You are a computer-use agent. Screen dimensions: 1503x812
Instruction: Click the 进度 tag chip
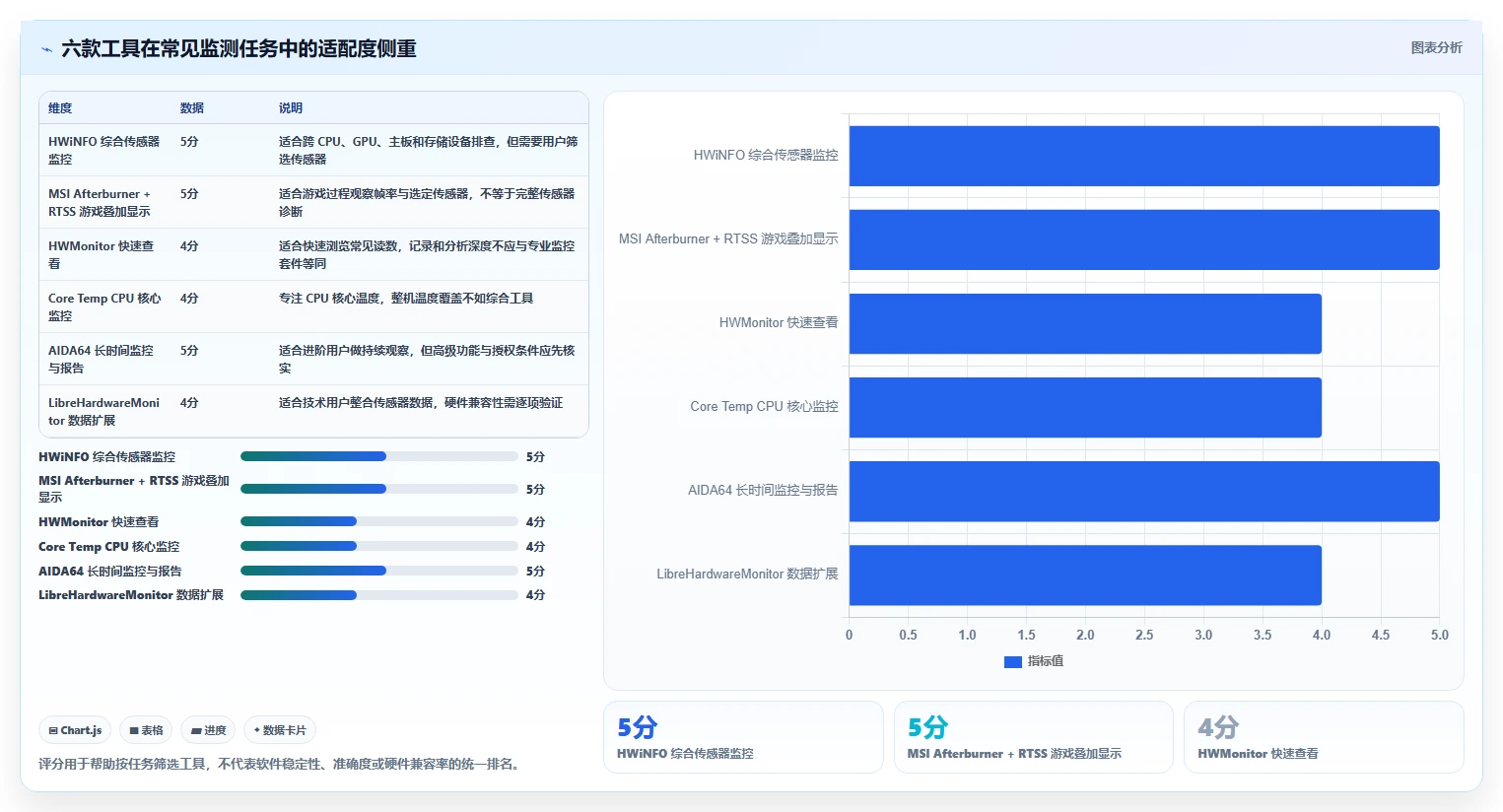(208, 730)
